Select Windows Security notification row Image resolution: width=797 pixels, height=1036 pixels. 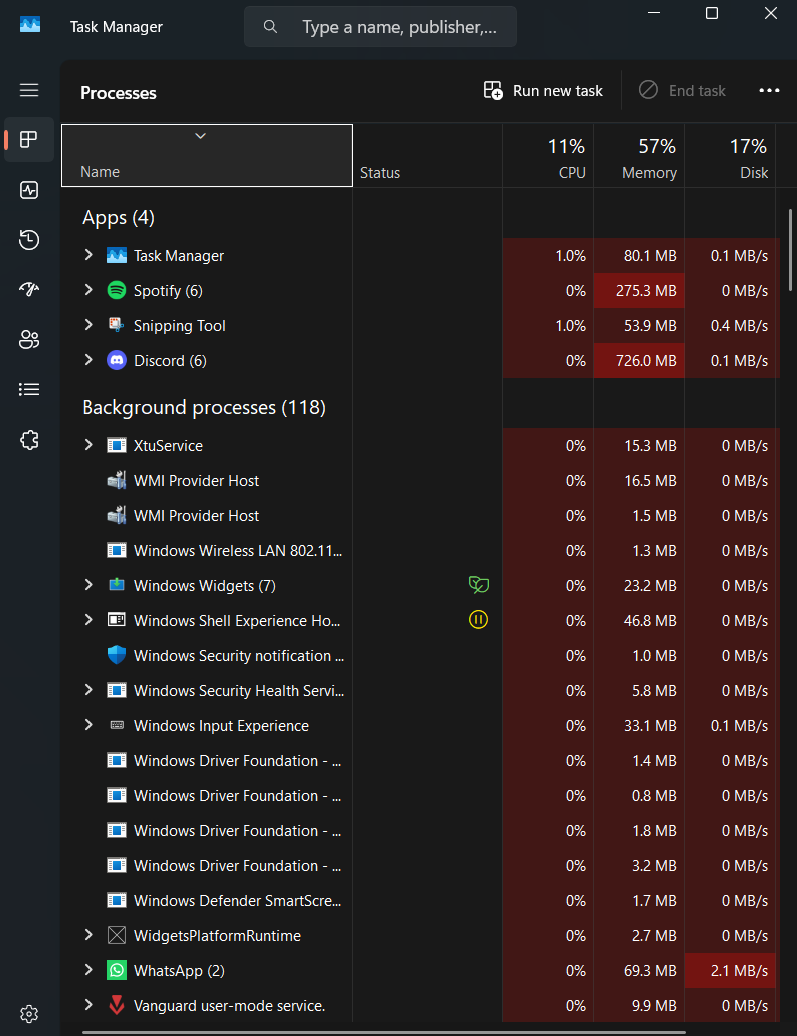pyautogui.click(x=420, y=655)
